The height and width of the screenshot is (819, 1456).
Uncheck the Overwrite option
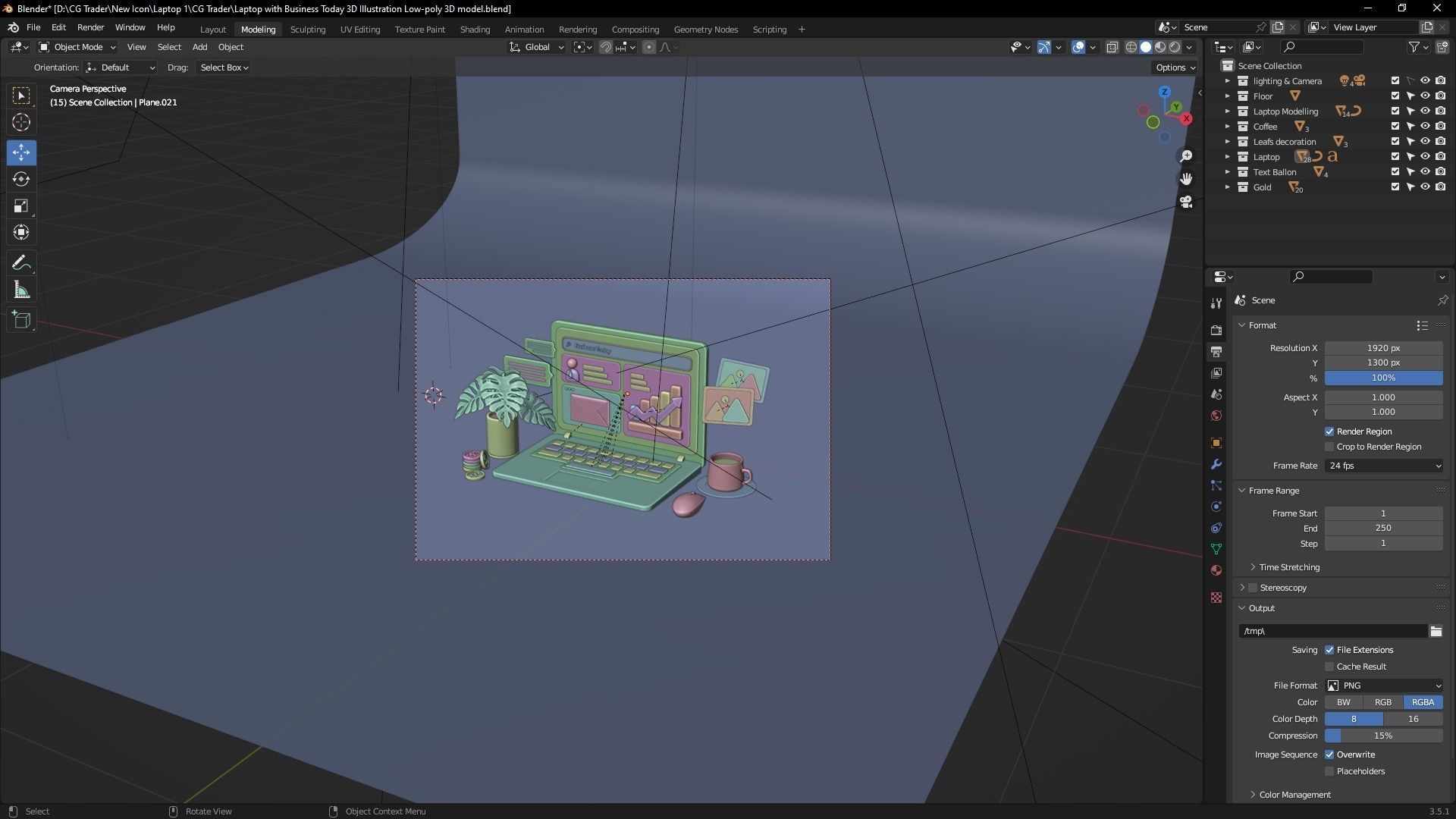1329,755
